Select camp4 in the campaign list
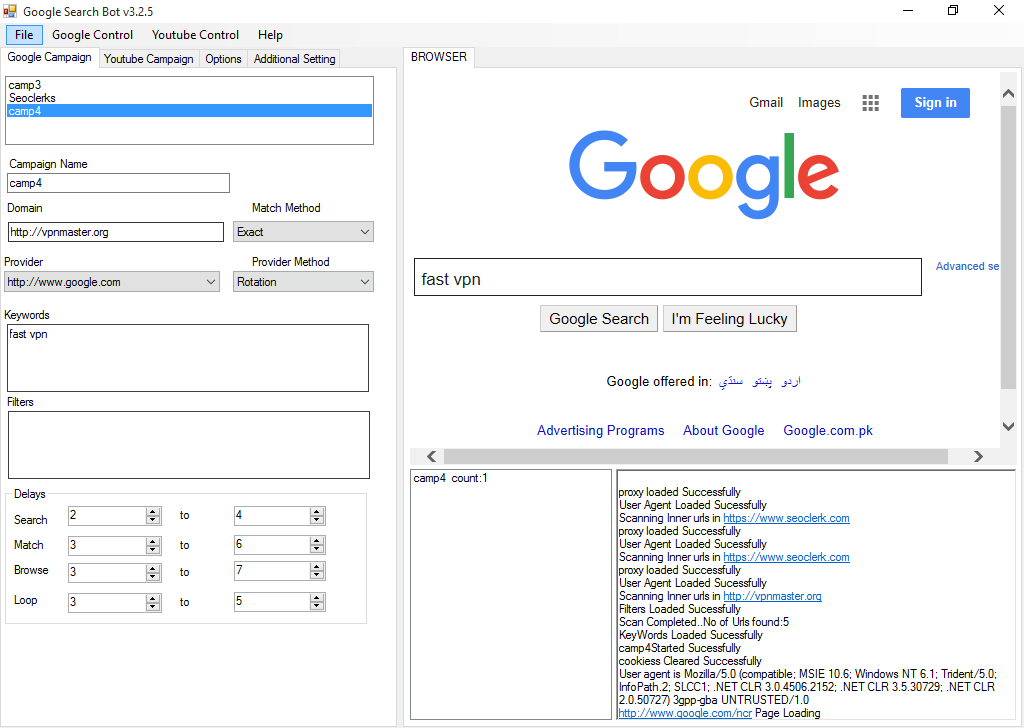The width and height of the screenshot is (1024, 728). tap(189, 111)
